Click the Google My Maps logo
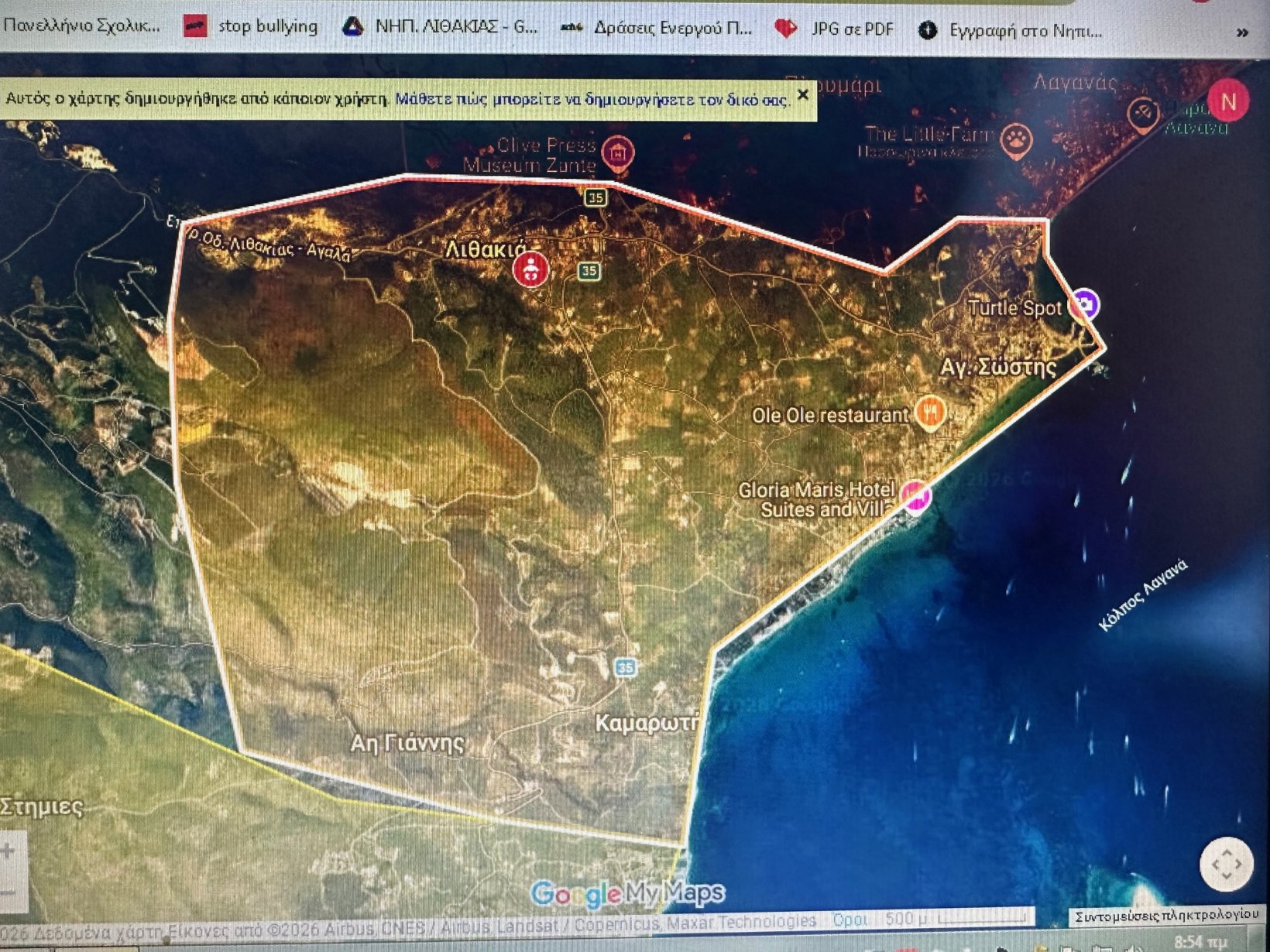This screenshot has height=952, width=1270. (x=627, y=894)
